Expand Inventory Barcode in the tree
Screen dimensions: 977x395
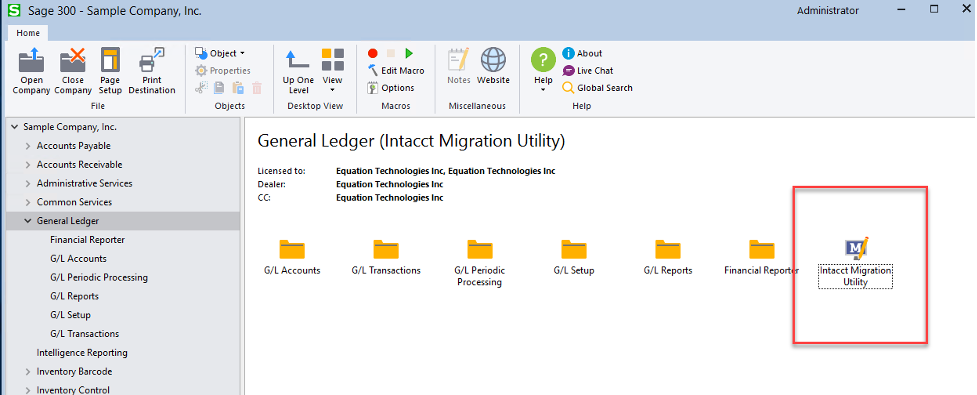[28, 371]
